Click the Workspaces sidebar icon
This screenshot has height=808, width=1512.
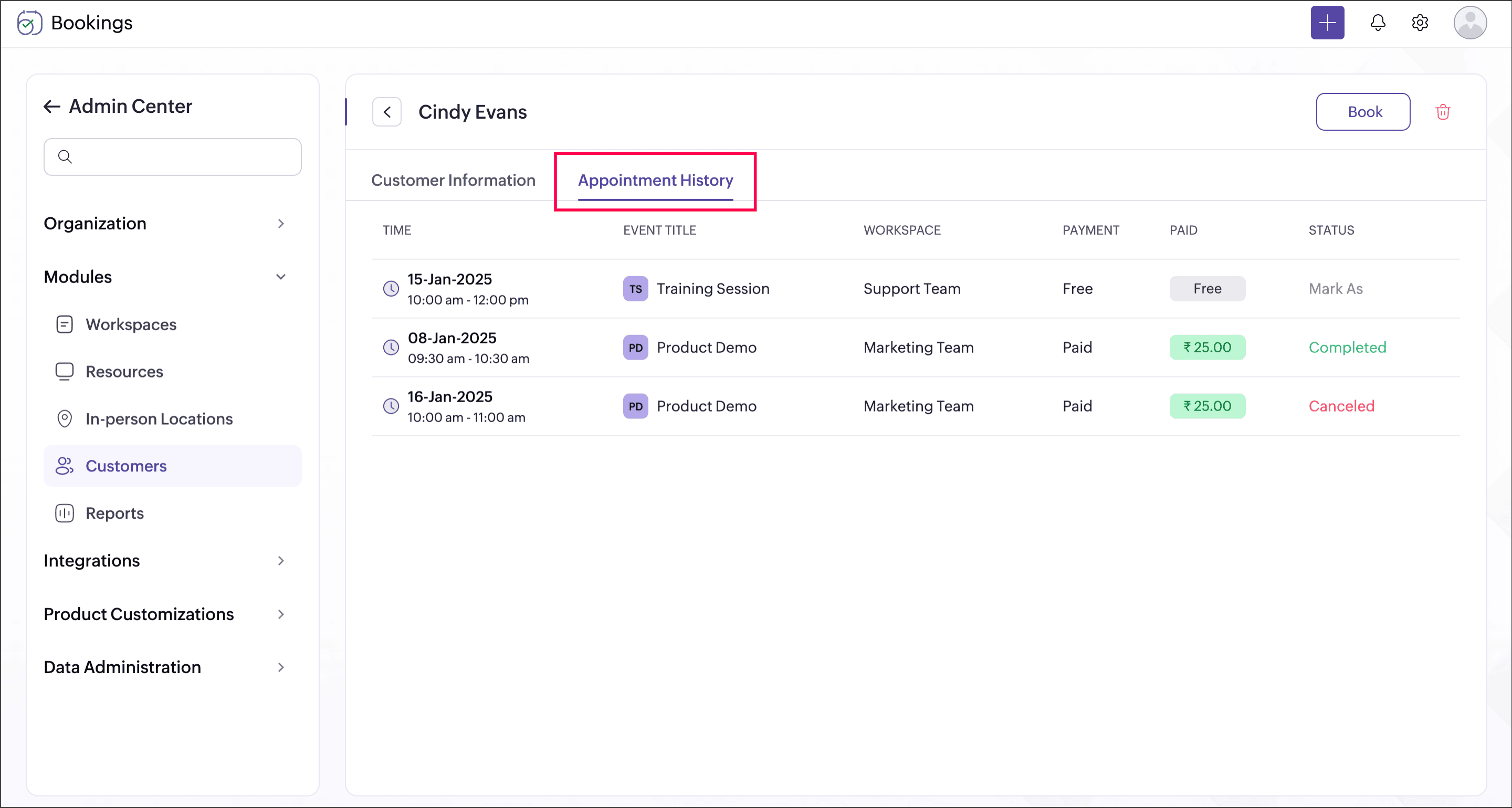(64, 324)
